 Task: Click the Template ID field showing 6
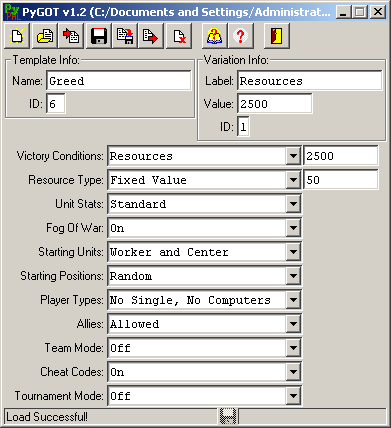point(56,104)
